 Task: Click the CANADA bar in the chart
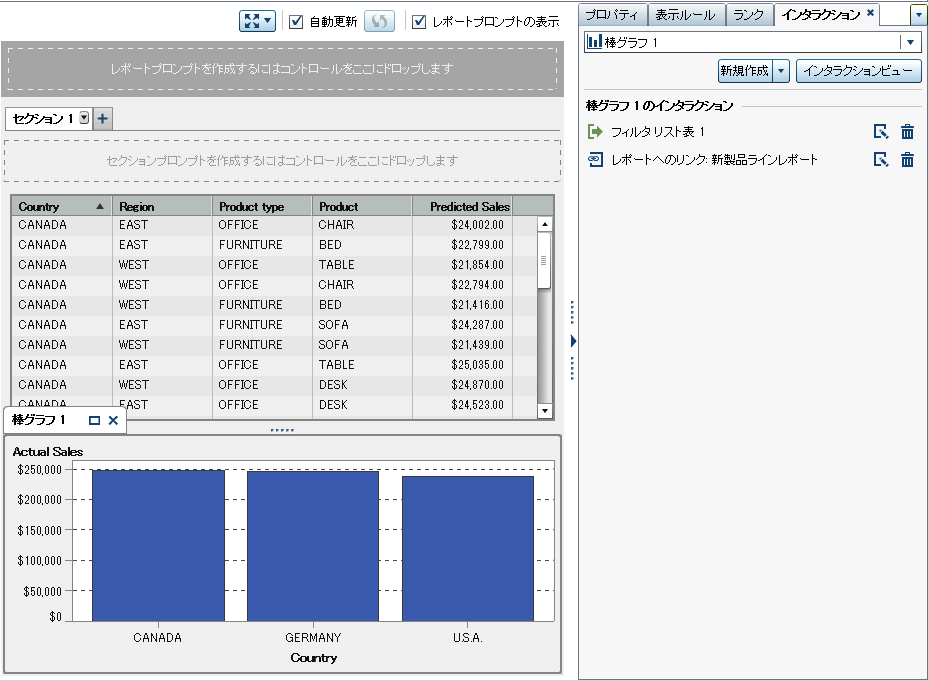click(158, 545)
